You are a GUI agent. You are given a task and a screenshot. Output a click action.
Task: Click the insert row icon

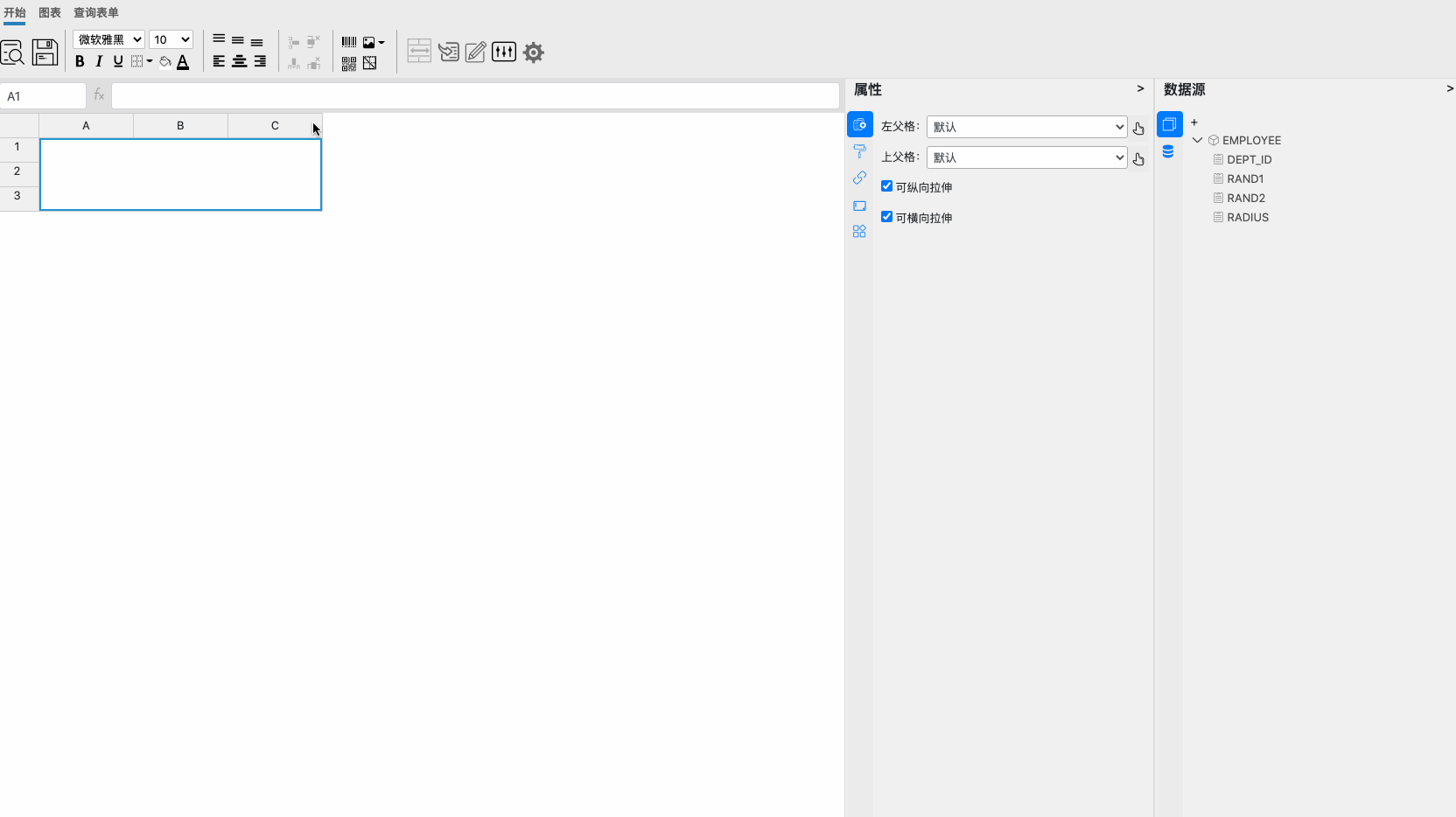294,42
